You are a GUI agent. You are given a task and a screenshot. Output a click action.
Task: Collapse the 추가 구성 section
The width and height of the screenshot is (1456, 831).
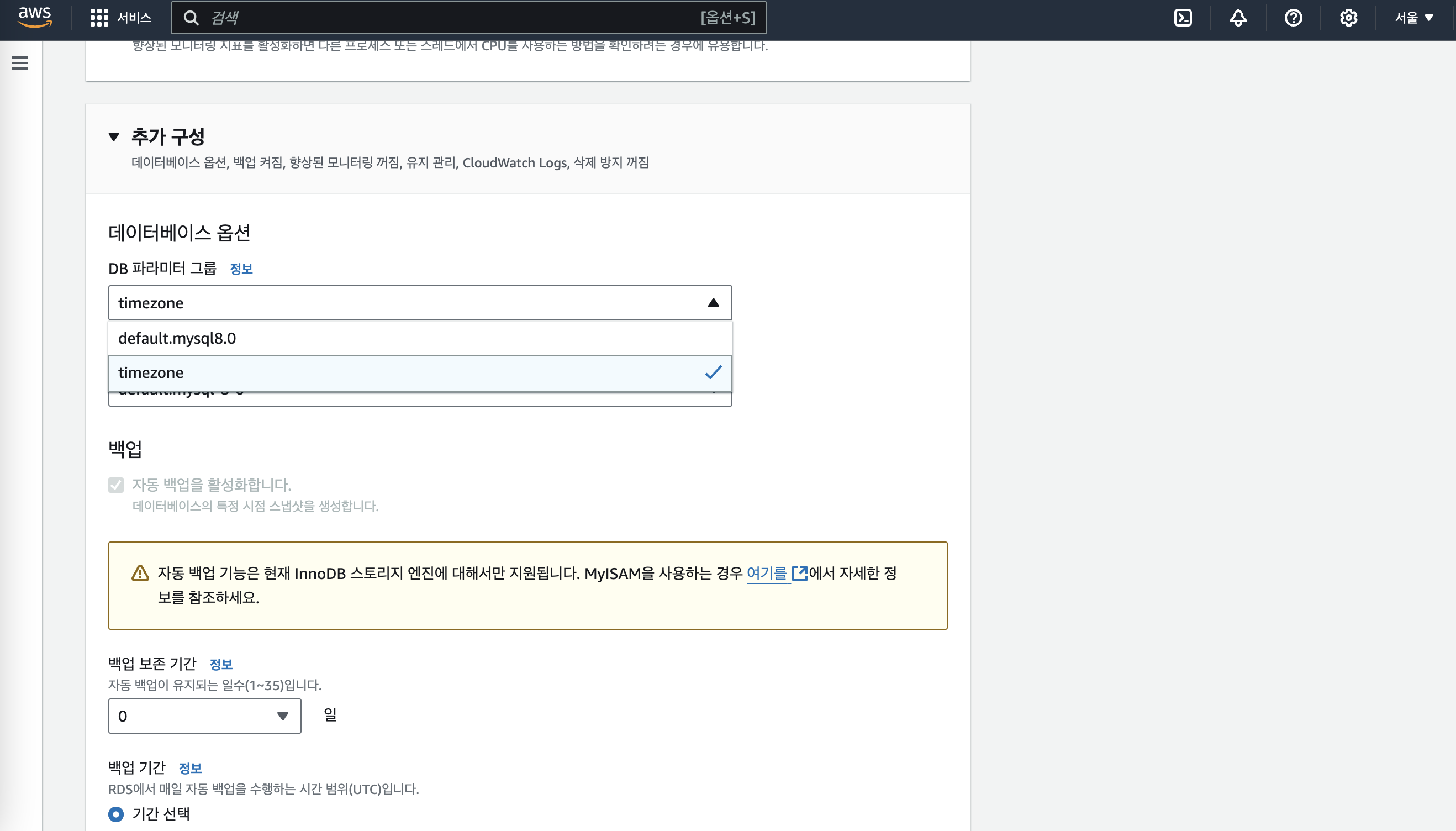(114, 136)
